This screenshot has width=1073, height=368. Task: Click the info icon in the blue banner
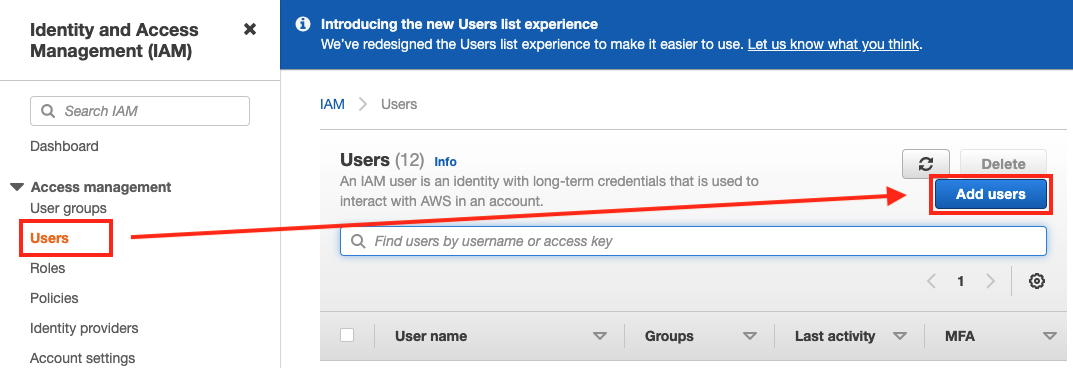[x=302, y=25]
